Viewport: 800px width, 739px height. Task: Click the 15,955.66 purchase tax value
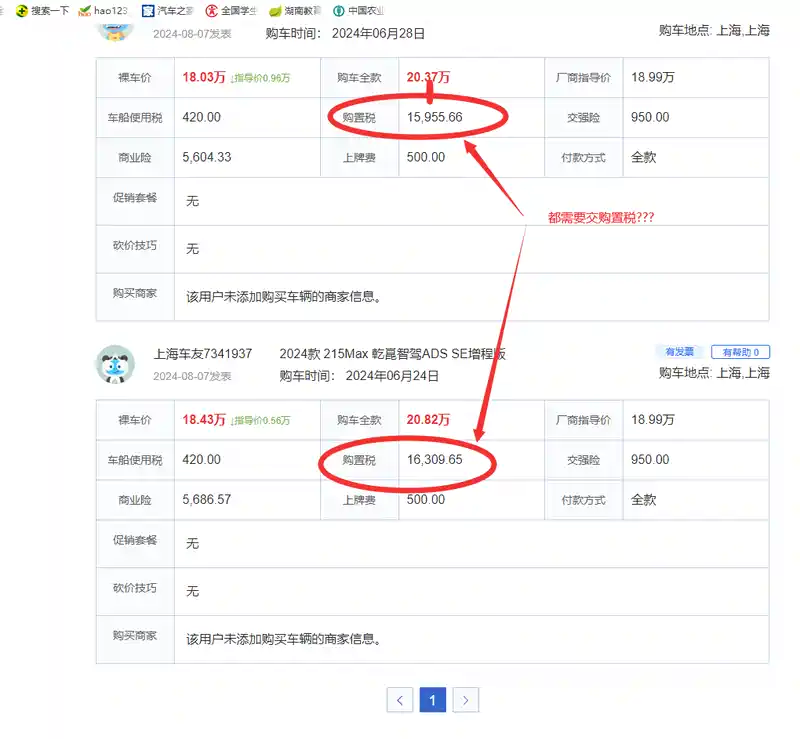434,117
